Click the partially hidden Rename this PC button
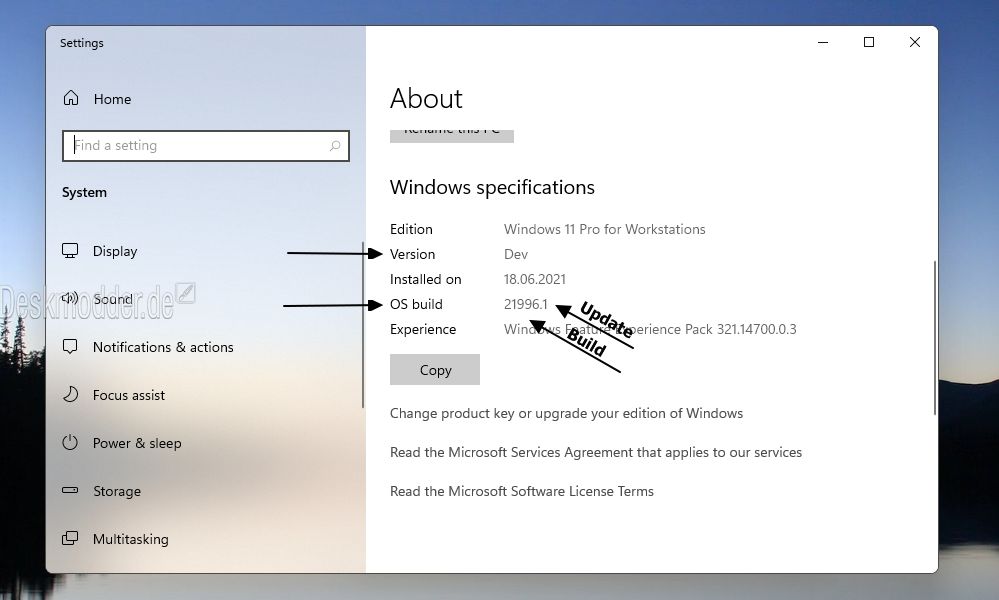 tap(452, 136)
